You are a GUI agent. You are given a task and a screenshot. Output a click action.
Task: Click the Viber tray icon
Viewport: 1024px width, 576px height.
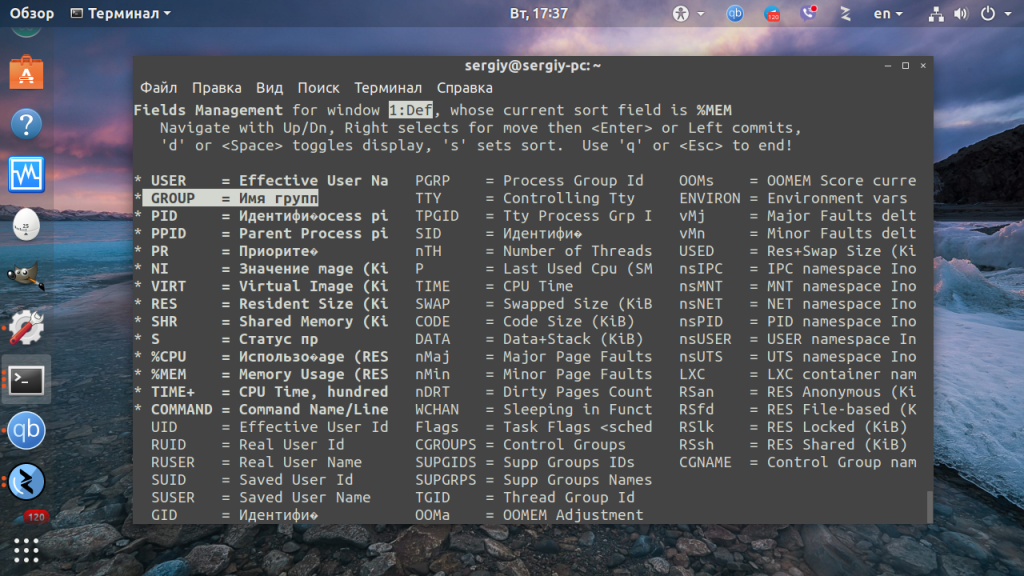coord(808,13)
